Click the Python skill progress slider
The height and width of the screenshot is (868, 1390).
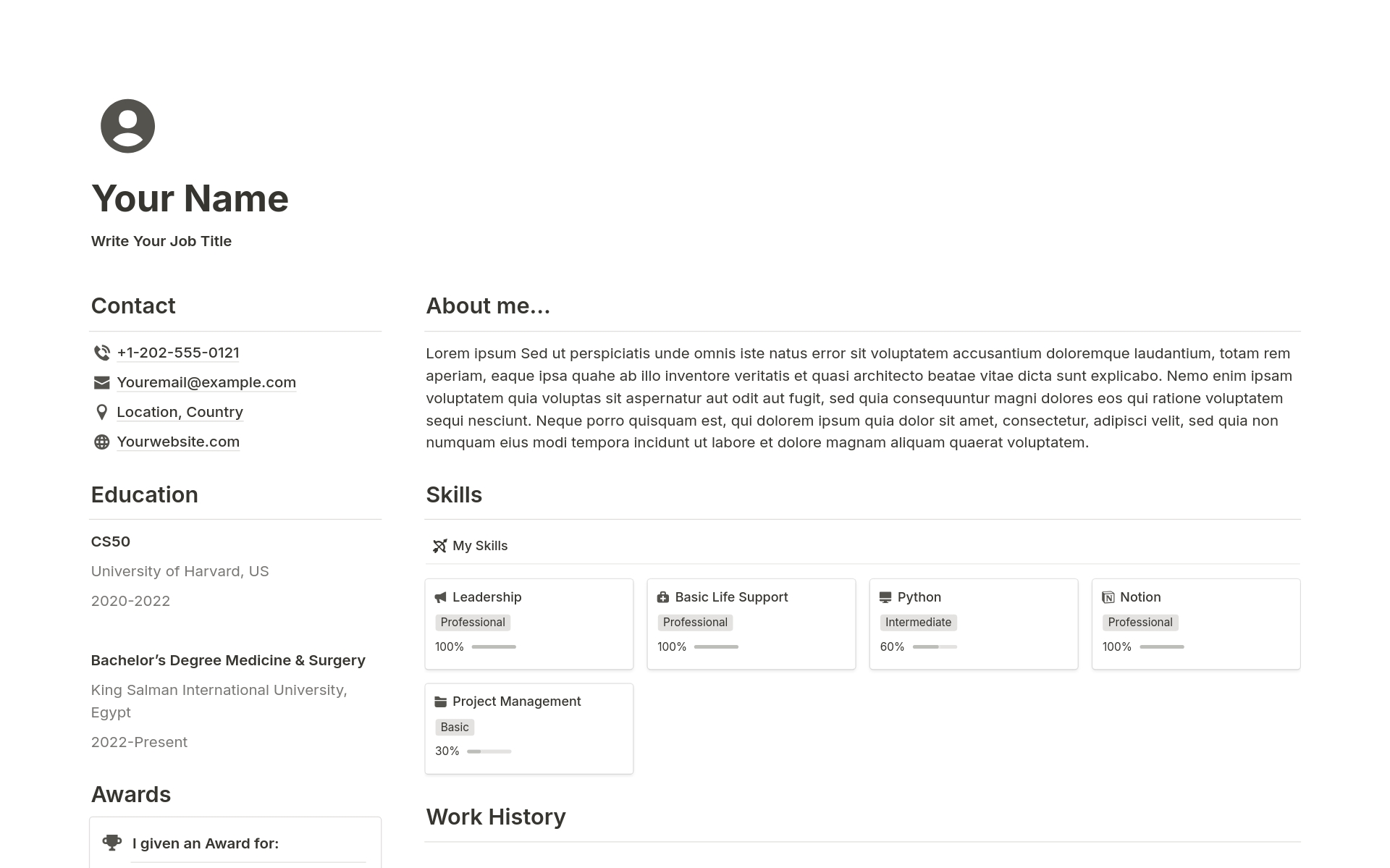point(930,646)
